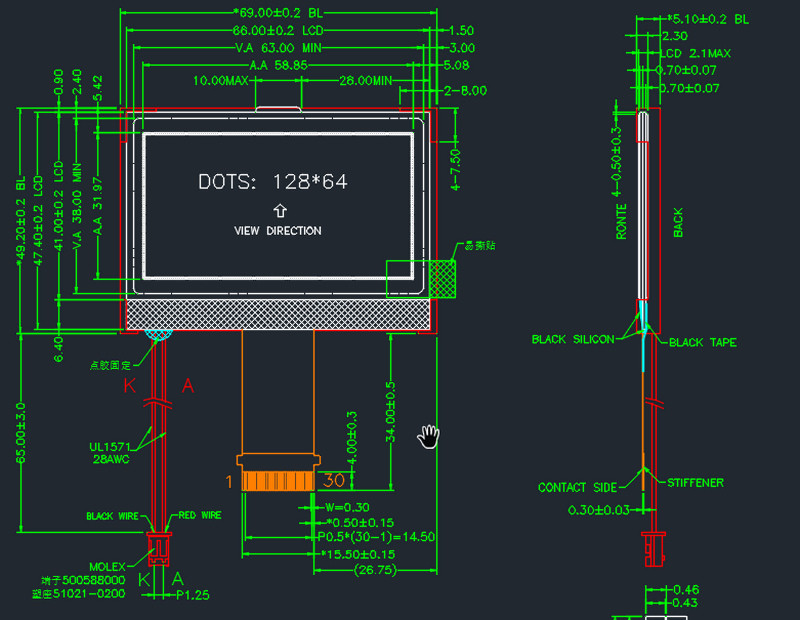Click the view direction up arrow symbol
The height and width of the screenshot is (620, 800).
[x=280, y=210]
